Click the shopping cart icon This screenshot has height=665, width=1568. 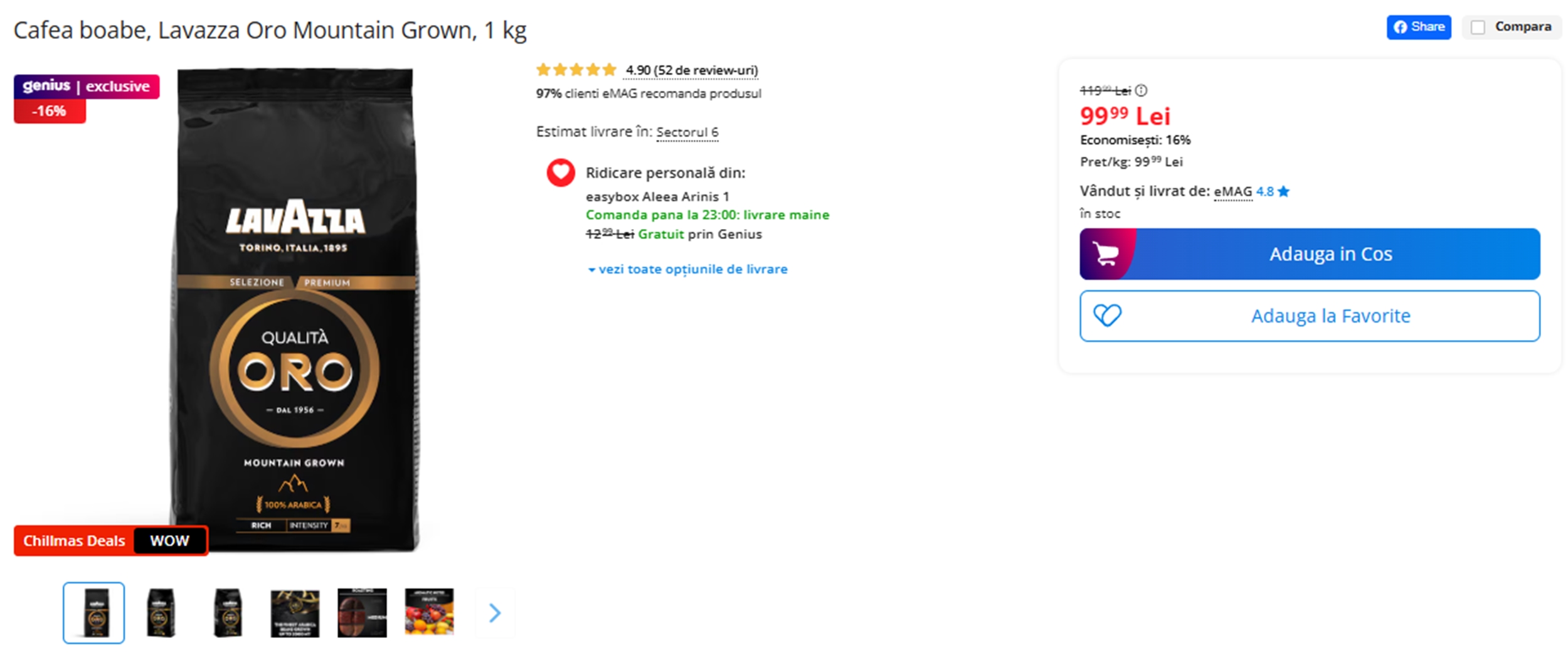[x=1106, y=254]
